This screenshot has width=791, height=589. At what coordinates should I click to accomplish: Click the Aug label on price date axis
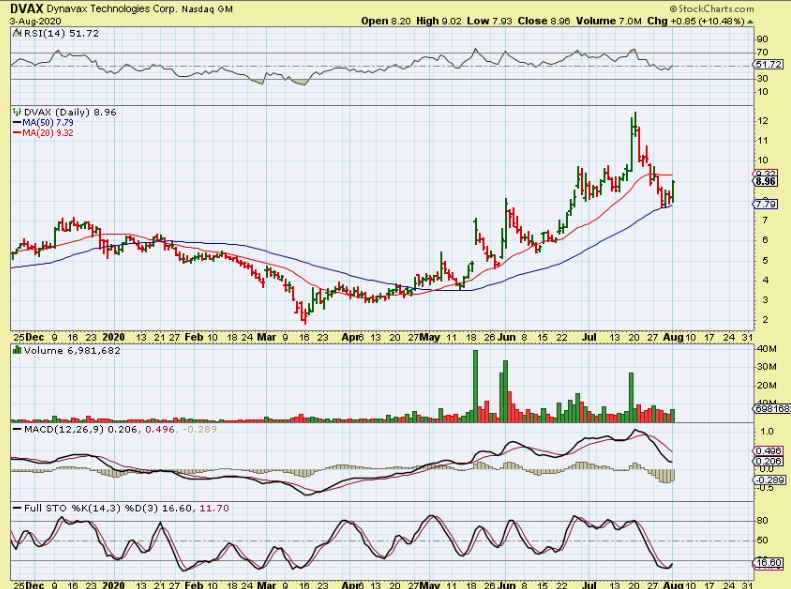point(674,337)
